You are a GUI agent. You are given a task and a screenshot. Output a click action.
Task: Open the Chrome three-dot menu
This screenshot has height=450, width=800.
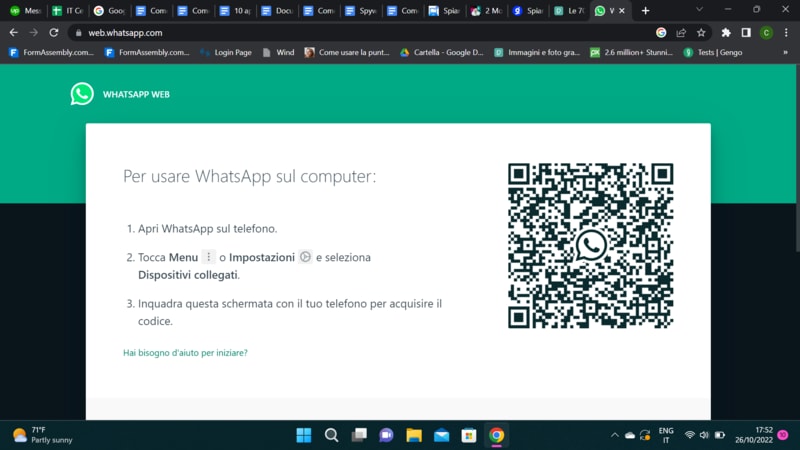pyautogui.click(x=787, y=32)
